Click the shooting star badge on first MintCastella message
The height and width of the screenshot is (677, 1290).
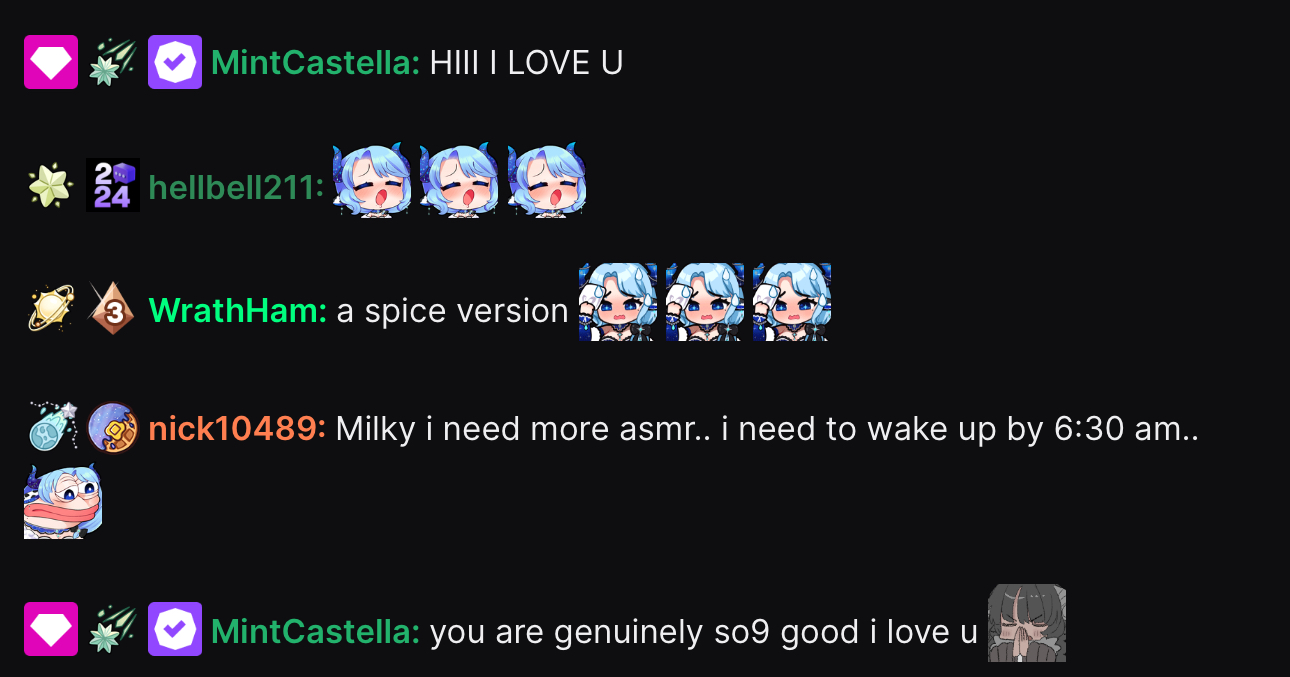(x=113, y=62)
